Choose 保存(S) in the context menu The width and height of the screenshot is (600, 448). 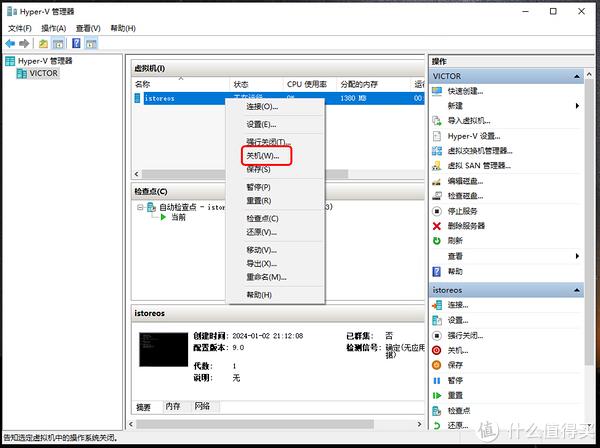coord(276,169)
